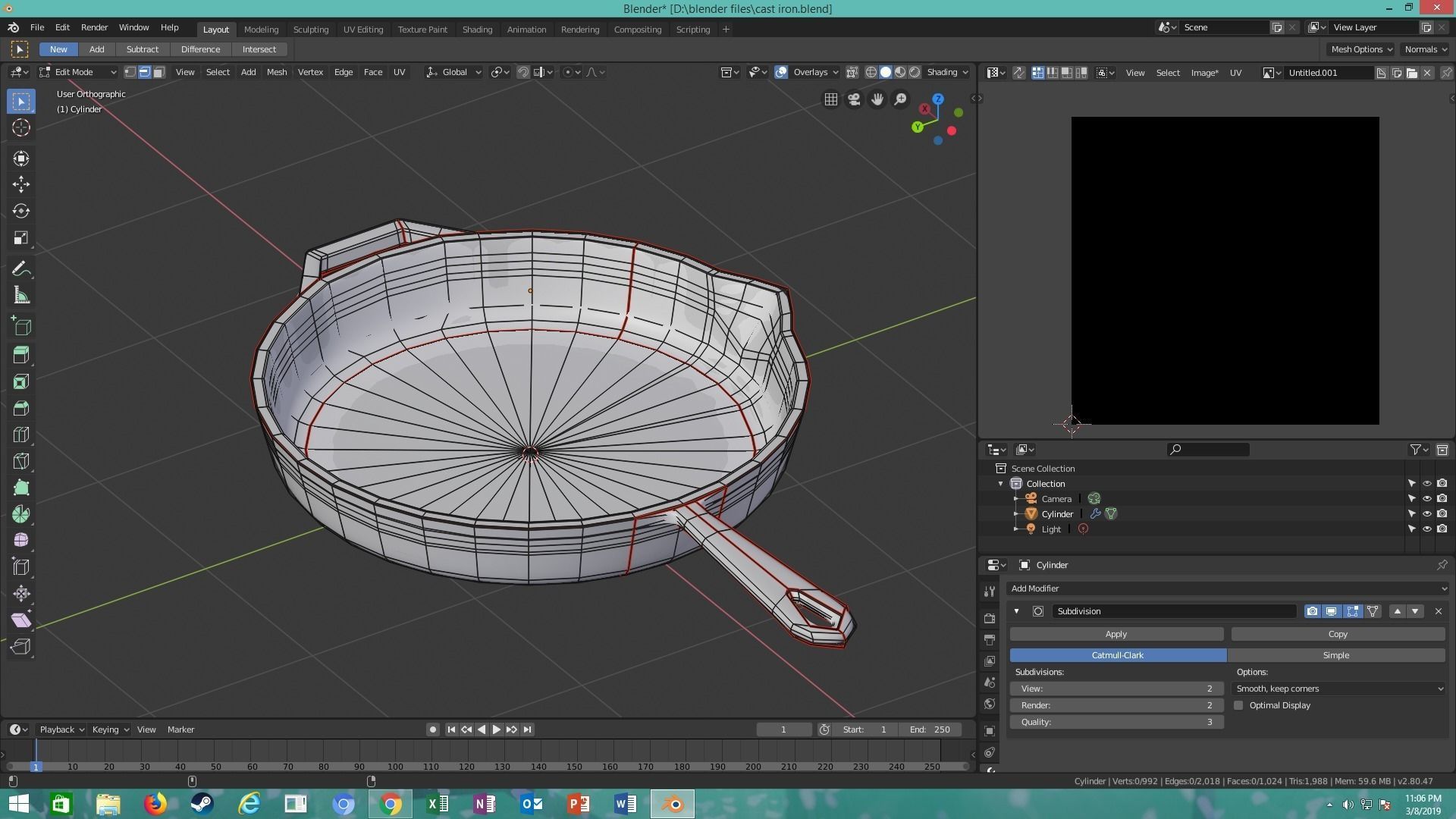Toggle Subdivision modifier edit mode display
Image resolution: width=1456 pixels, height=819 pixels.
click(1352, 611)
